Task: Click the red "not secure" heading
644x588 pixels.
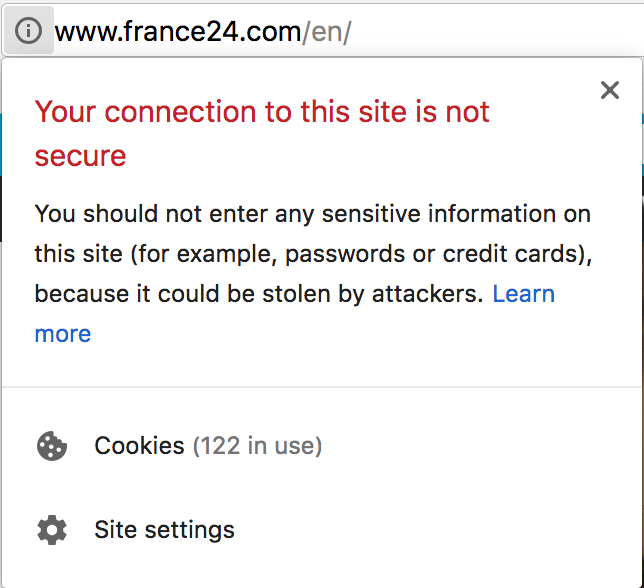Action: (x=262, y=133)
